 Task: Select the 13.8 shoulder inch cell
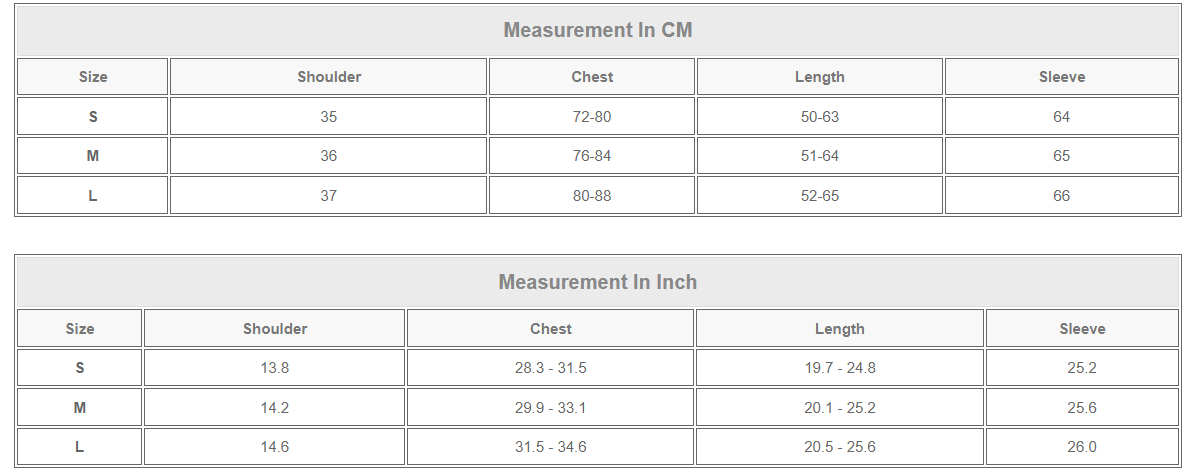[x=275, y=368]
